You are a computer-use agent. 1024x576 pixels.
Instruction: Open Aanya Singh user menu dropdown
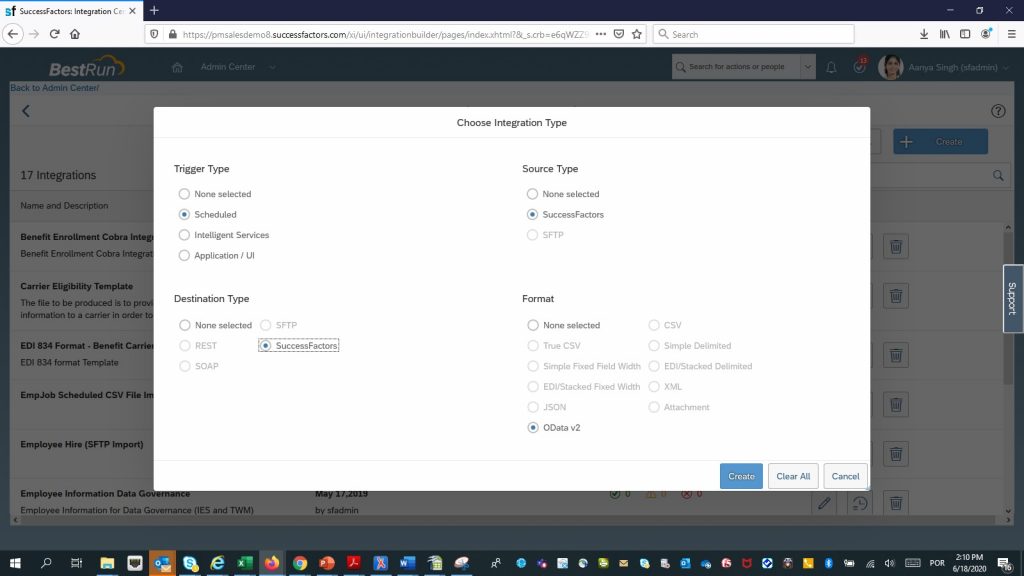point(1006,67)
